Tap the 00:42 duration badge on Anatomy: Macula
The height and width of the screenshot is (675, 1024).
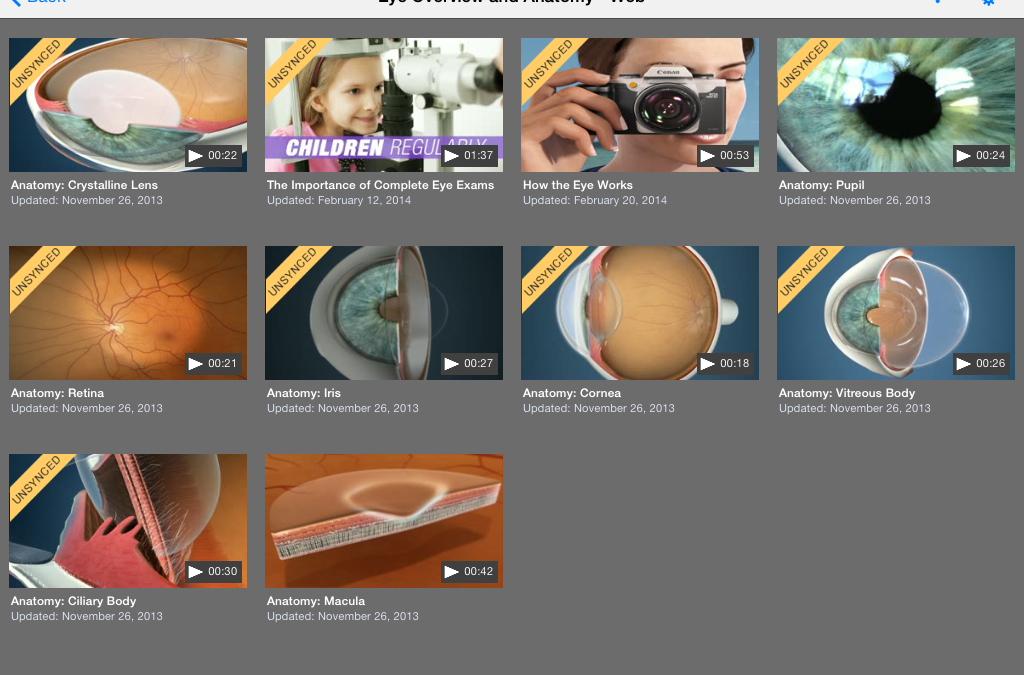coord(469,571)
